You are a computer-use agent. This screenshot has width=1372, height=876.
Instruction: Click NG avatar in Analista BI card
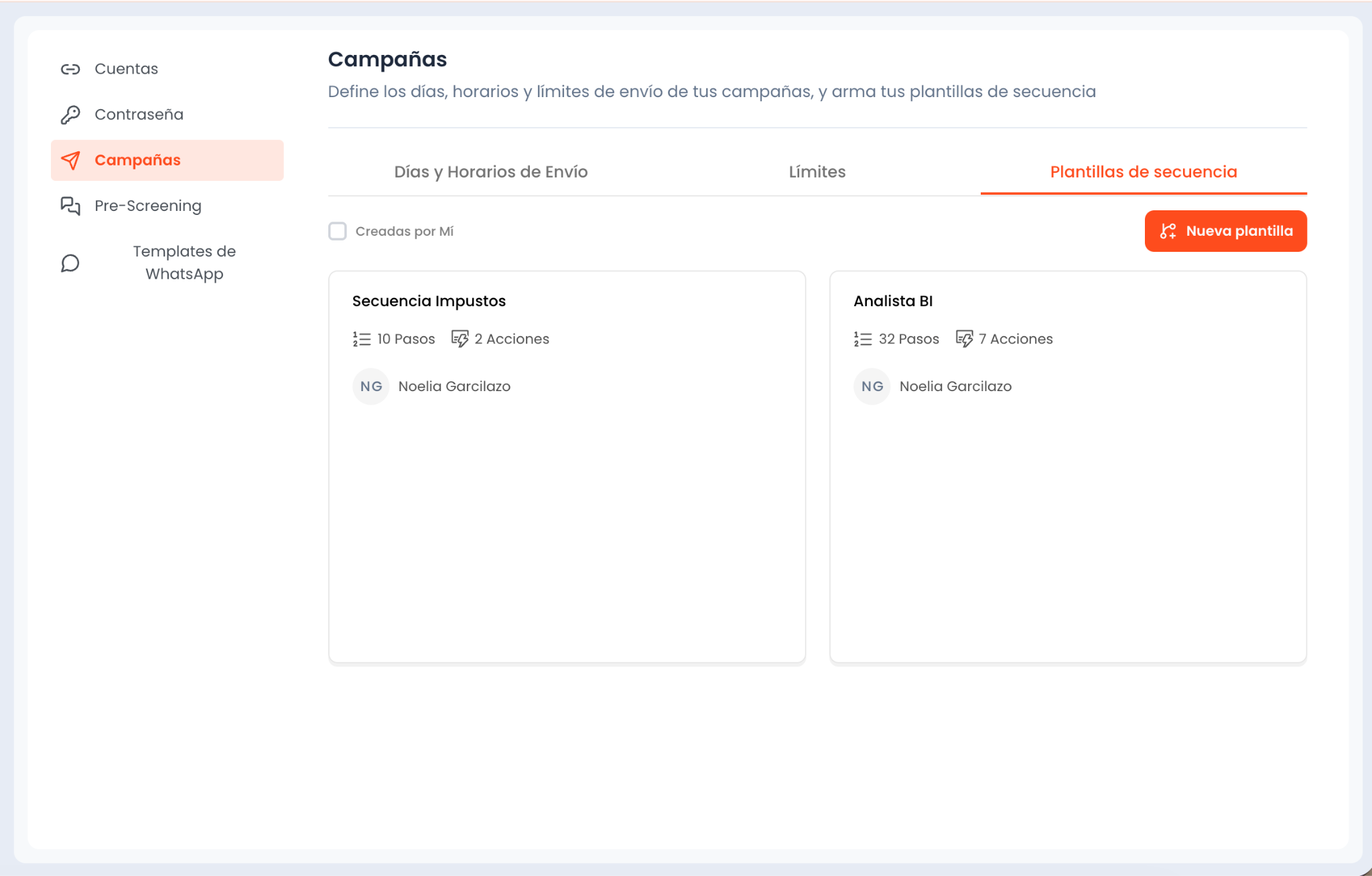coord(872,386)
